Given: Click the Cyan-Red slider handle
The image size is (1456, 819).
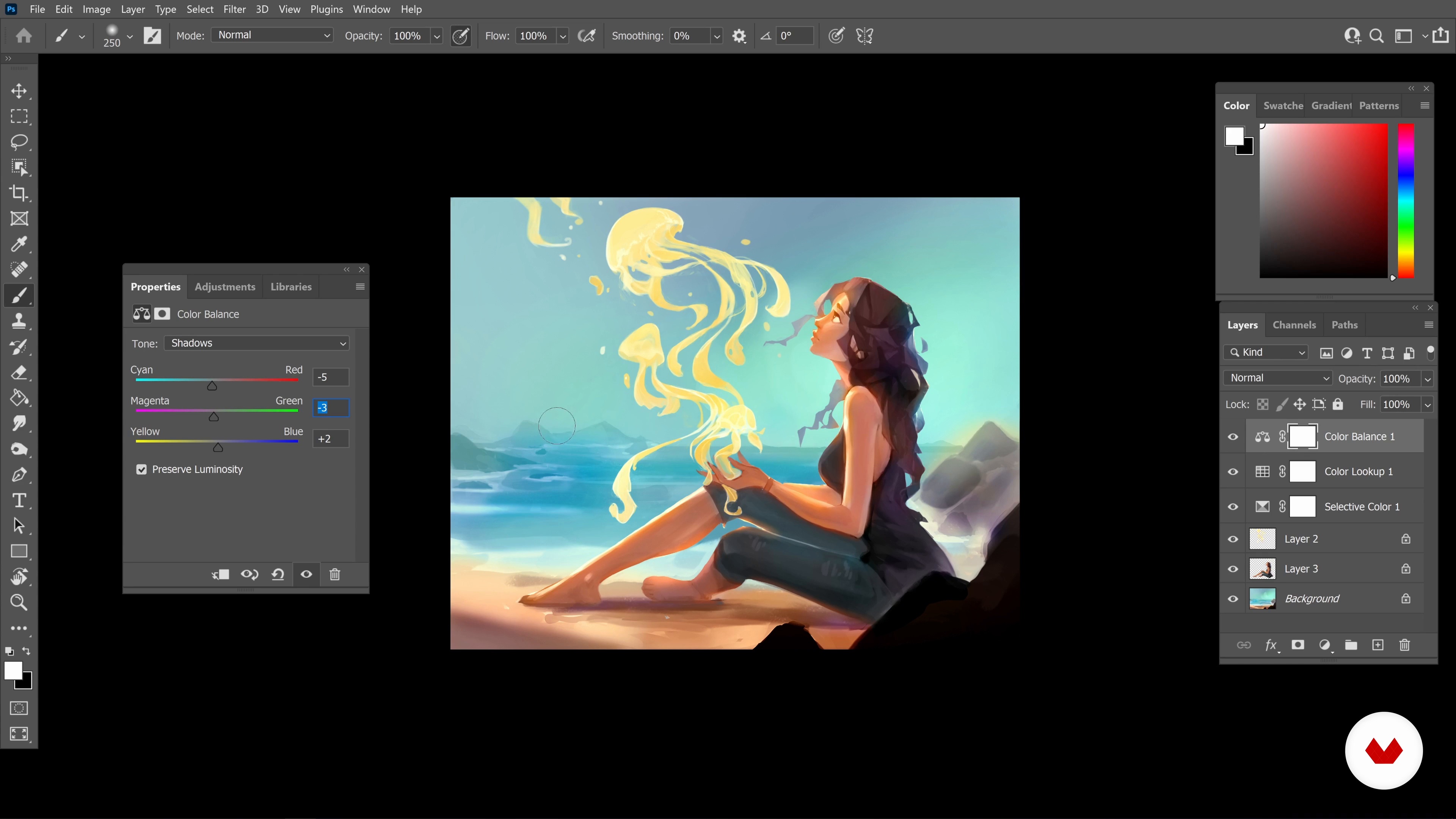Looking at the screenshot, I should pos(212,386).
